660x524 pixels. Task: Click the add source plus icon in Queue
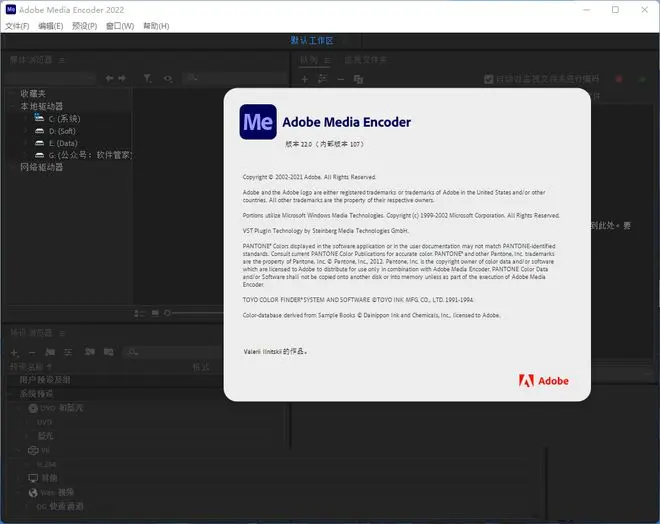coord(305,78)
